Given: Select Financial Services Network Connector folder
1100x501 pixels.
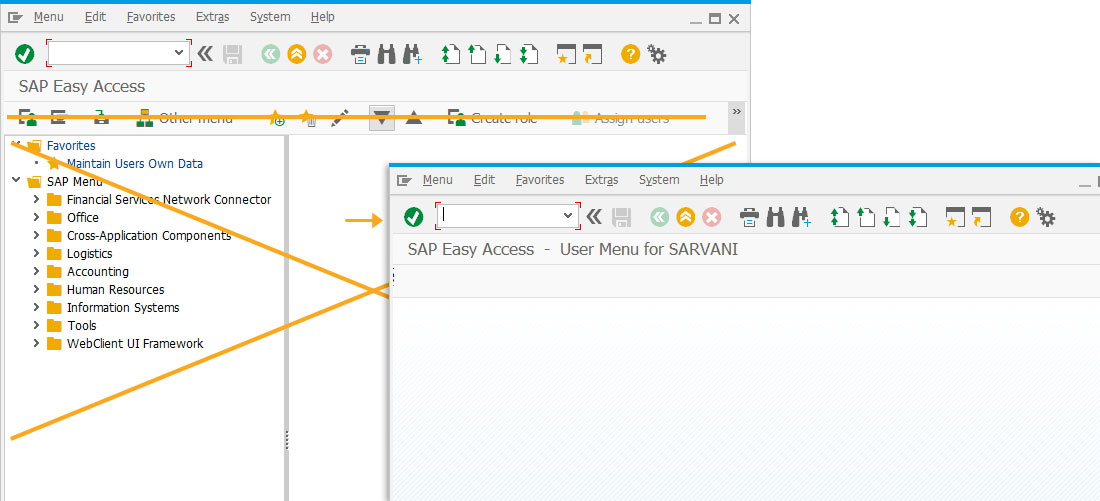Looking at the screenshot, I should pos(169,199).
